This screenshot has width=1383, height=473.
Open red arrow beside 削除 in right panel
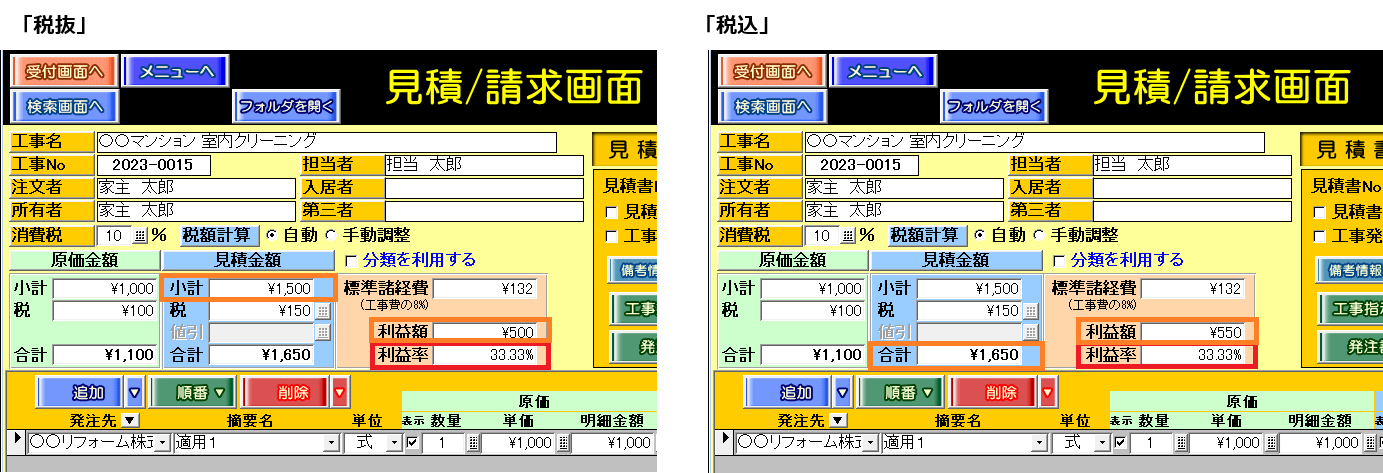pos(1049,391)
